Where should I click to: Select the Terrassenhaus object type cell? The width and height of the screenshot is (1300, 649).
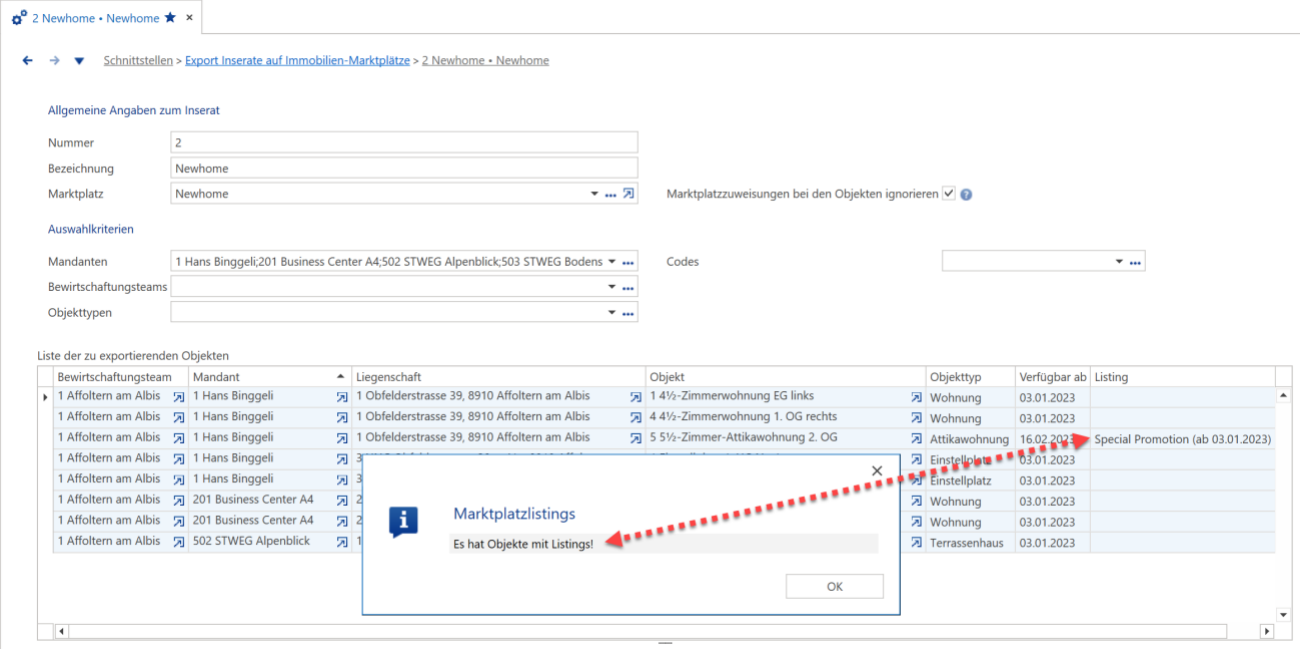[970, 542]
